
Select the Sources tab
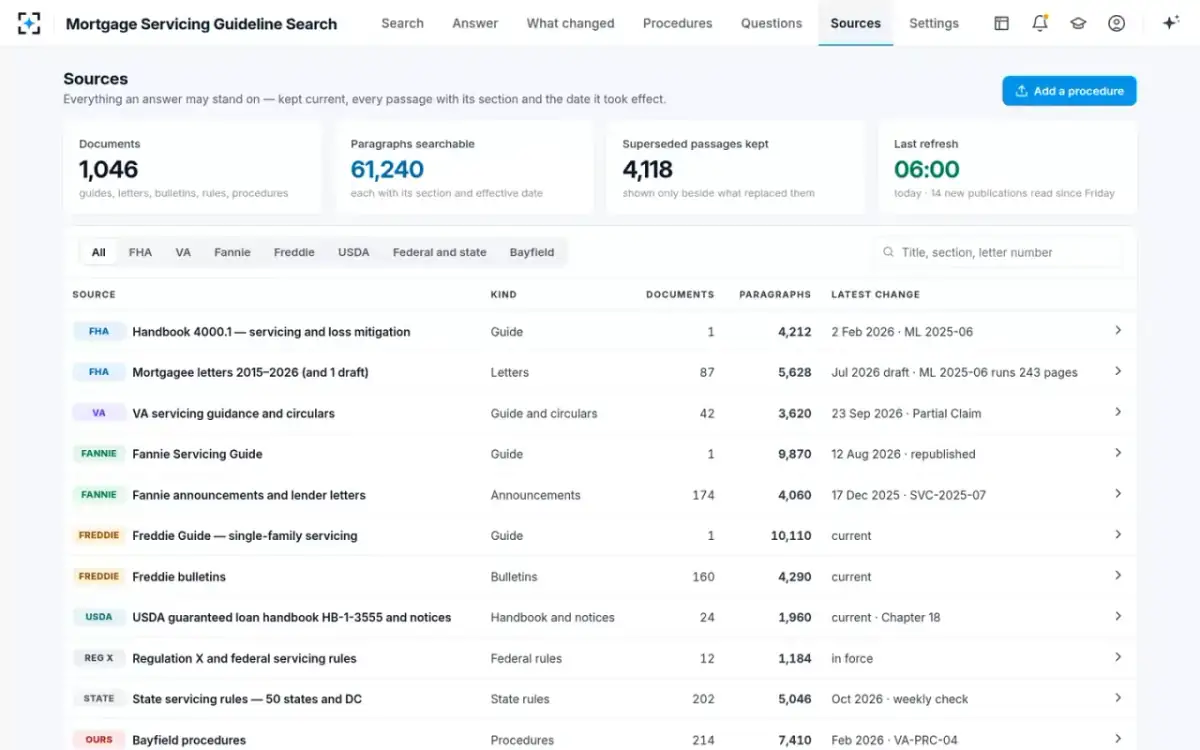point(855,23)
